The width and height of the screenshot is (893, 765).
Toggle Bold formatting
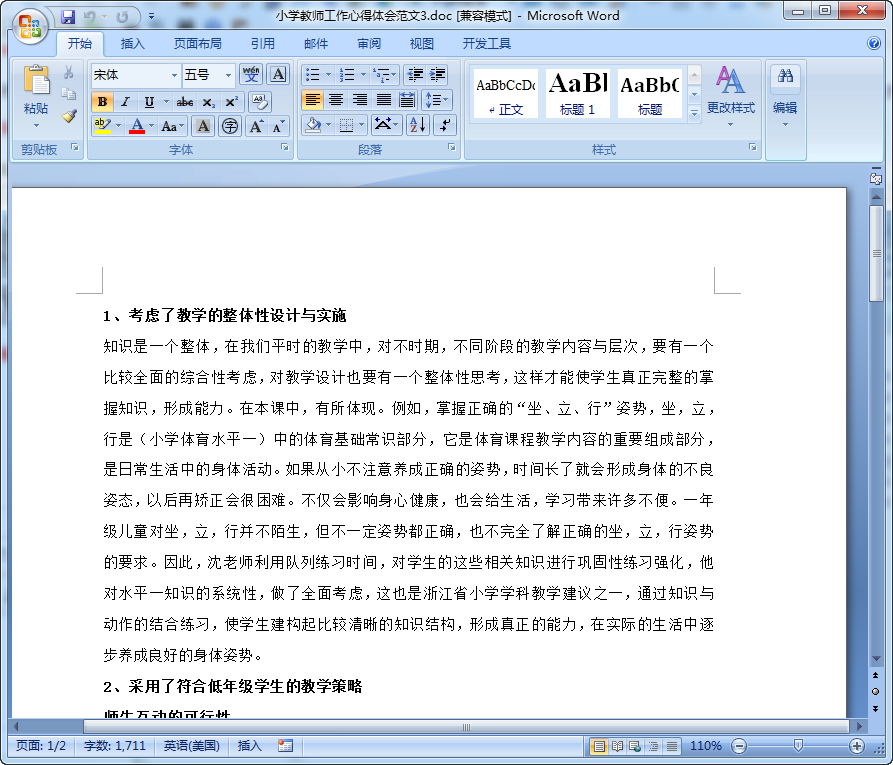click(x=103, y=102)
